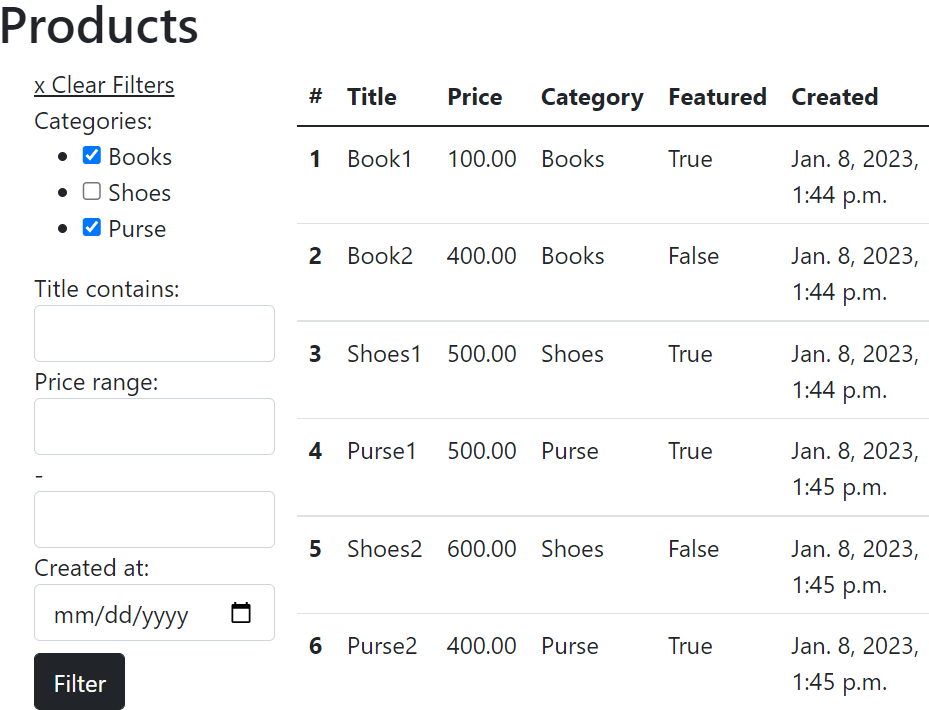Viewport: 929px width, 710px height.
Task: Click the Purse2 product title cell
Action: click(382, 646)
